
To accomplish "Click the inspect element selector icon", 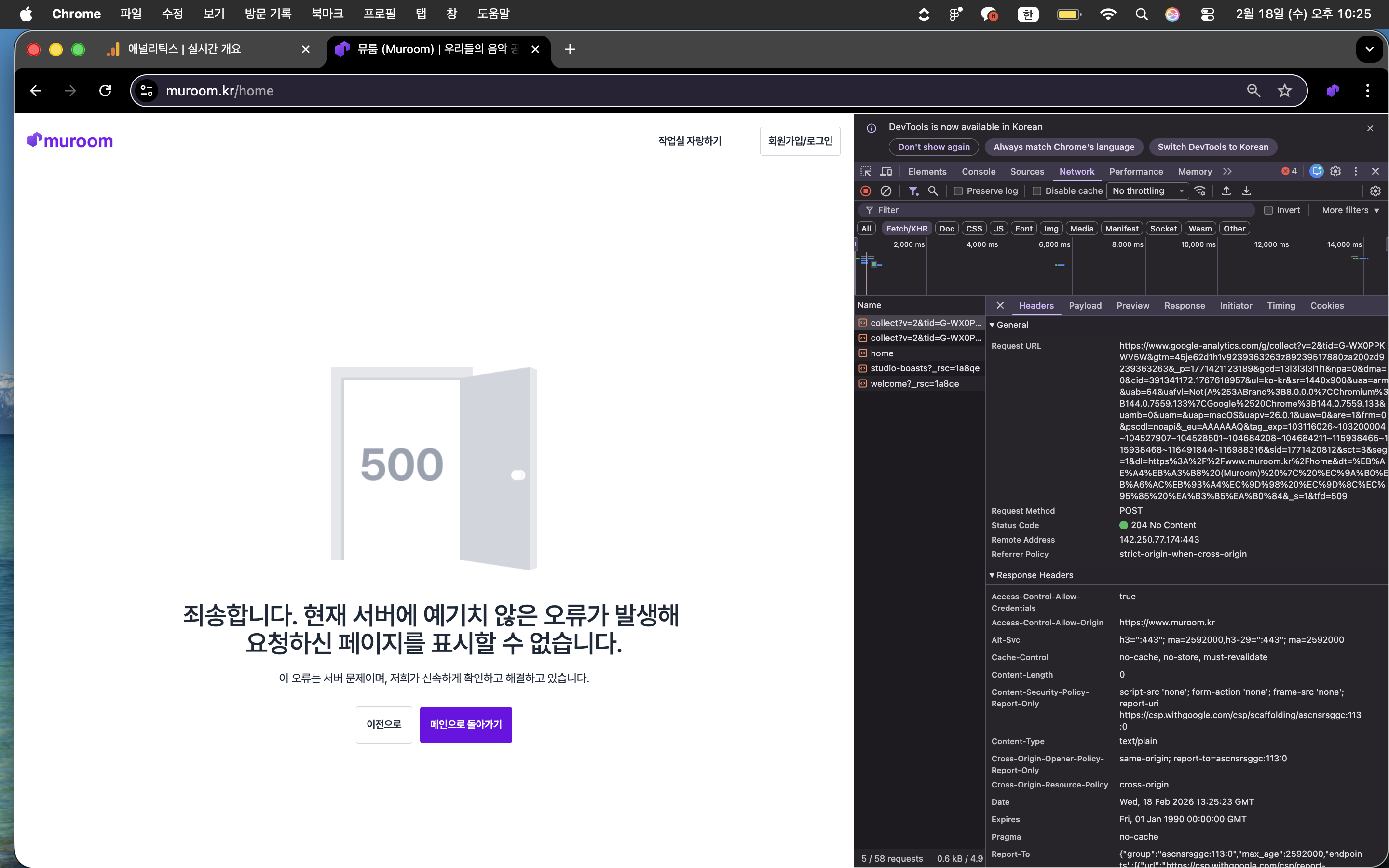I will [866, 171].
